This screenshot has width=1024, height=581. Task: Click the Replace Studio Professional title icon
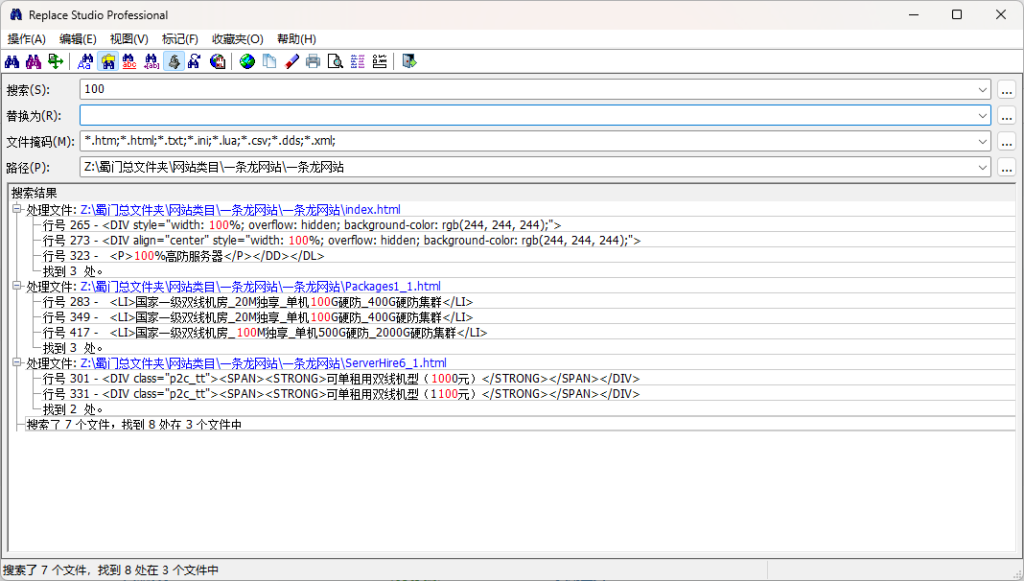coord(16,14)
